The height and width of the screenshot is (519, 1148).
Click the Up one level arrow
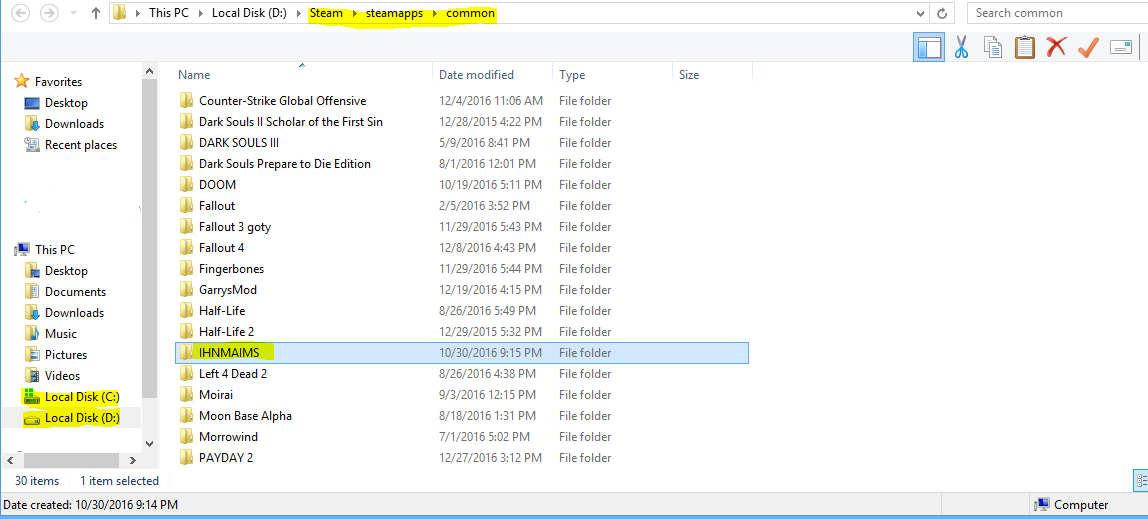click(x=95, y=13)
